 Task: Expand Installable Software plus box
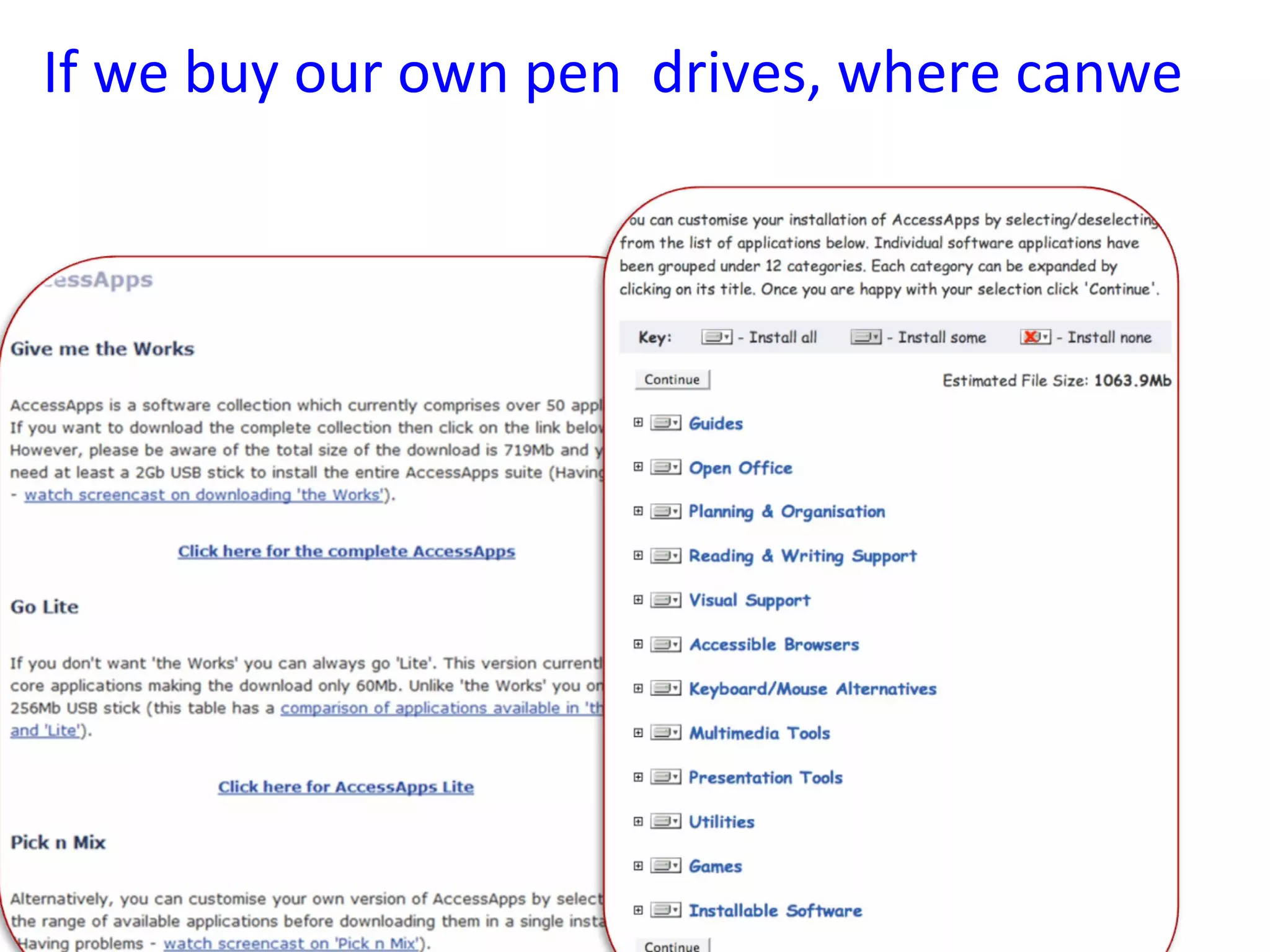(x=638, y=910)
